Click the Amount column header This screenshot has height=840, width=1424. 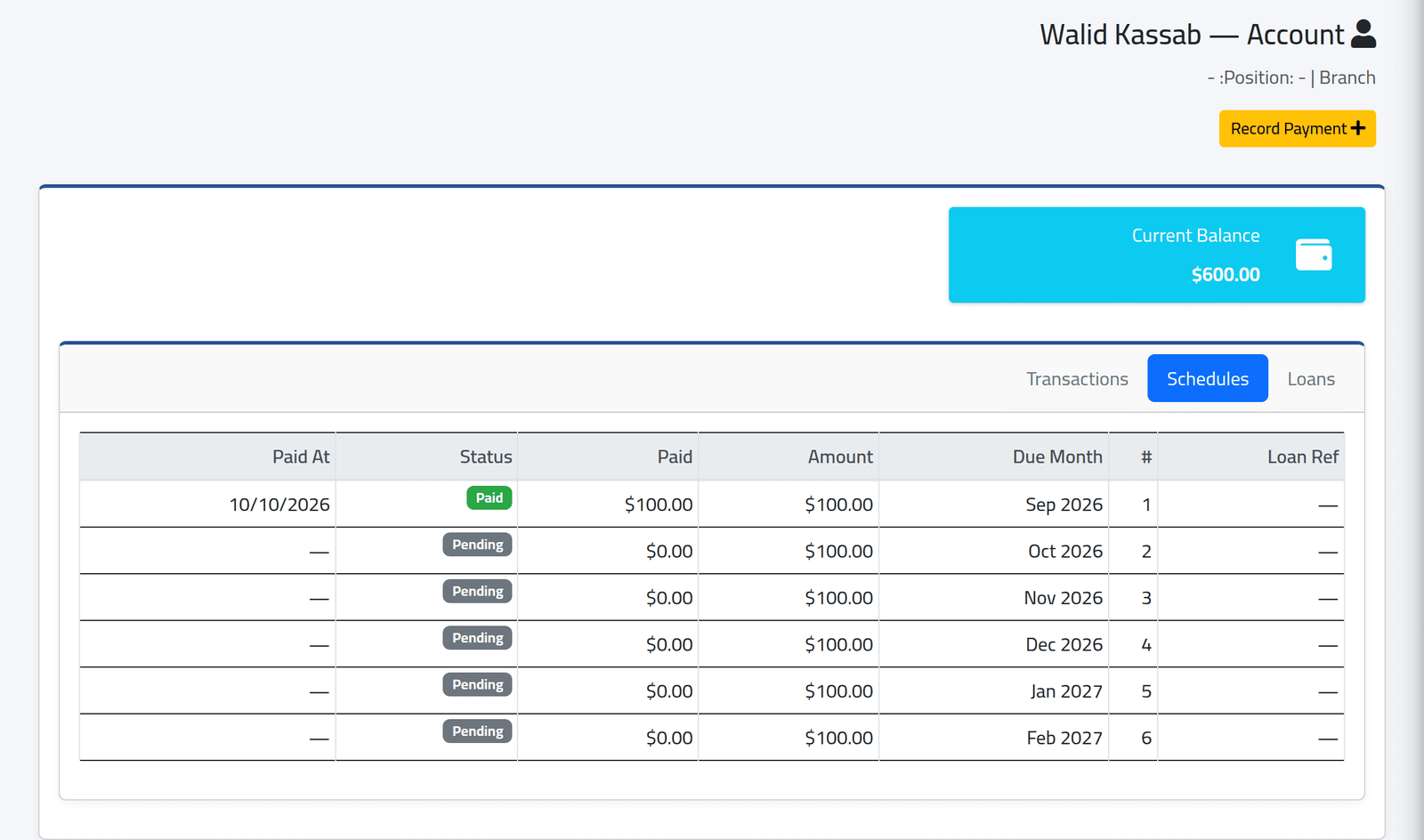(840, 456)
